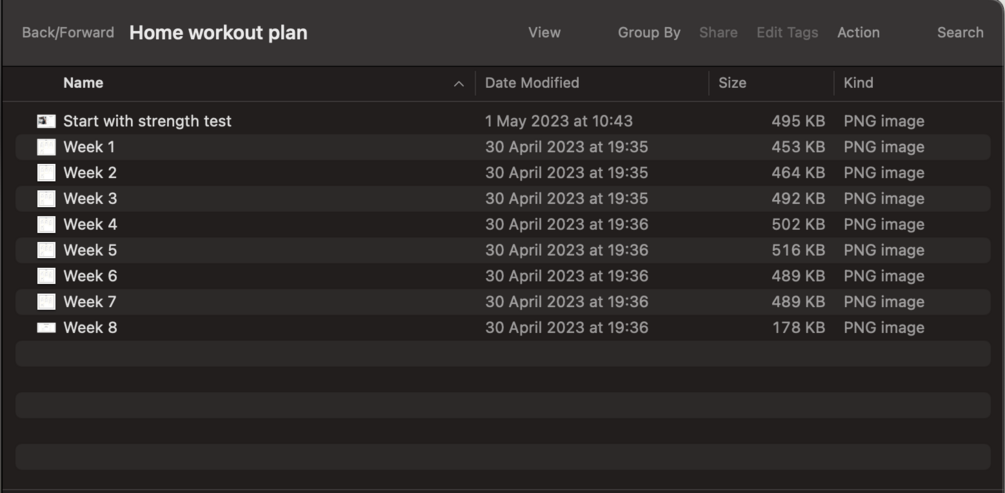Screen dimensions: 1005x493
Task: Click the Back/Forward navigation button
Action: pos(68,33)
